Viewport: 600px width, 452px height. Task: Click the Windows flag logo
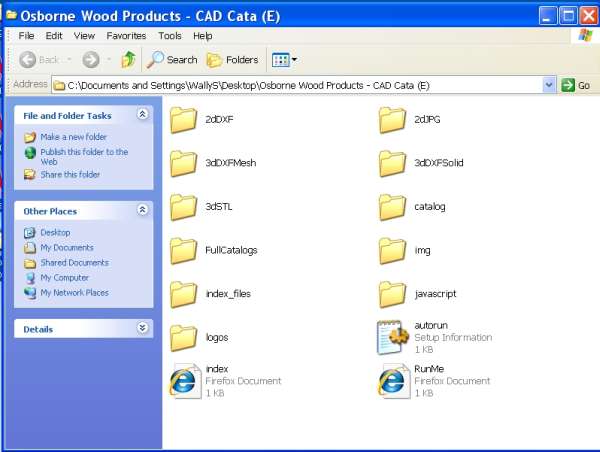pos(585,36)
